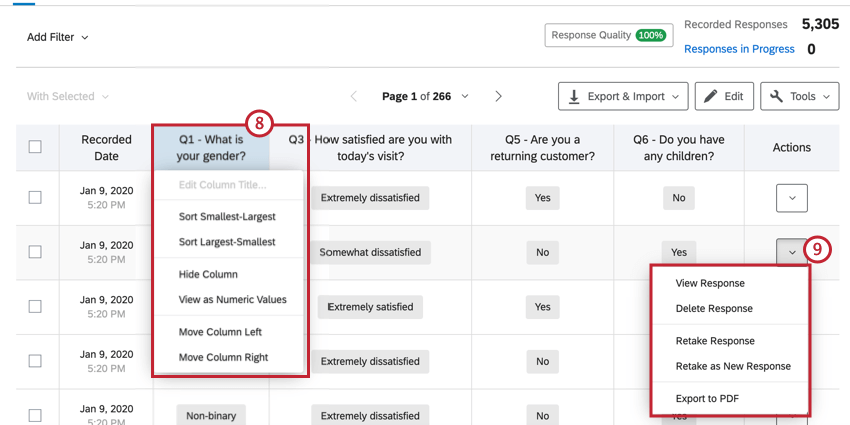Click the wrench icon on Tools

click(777, 96)
